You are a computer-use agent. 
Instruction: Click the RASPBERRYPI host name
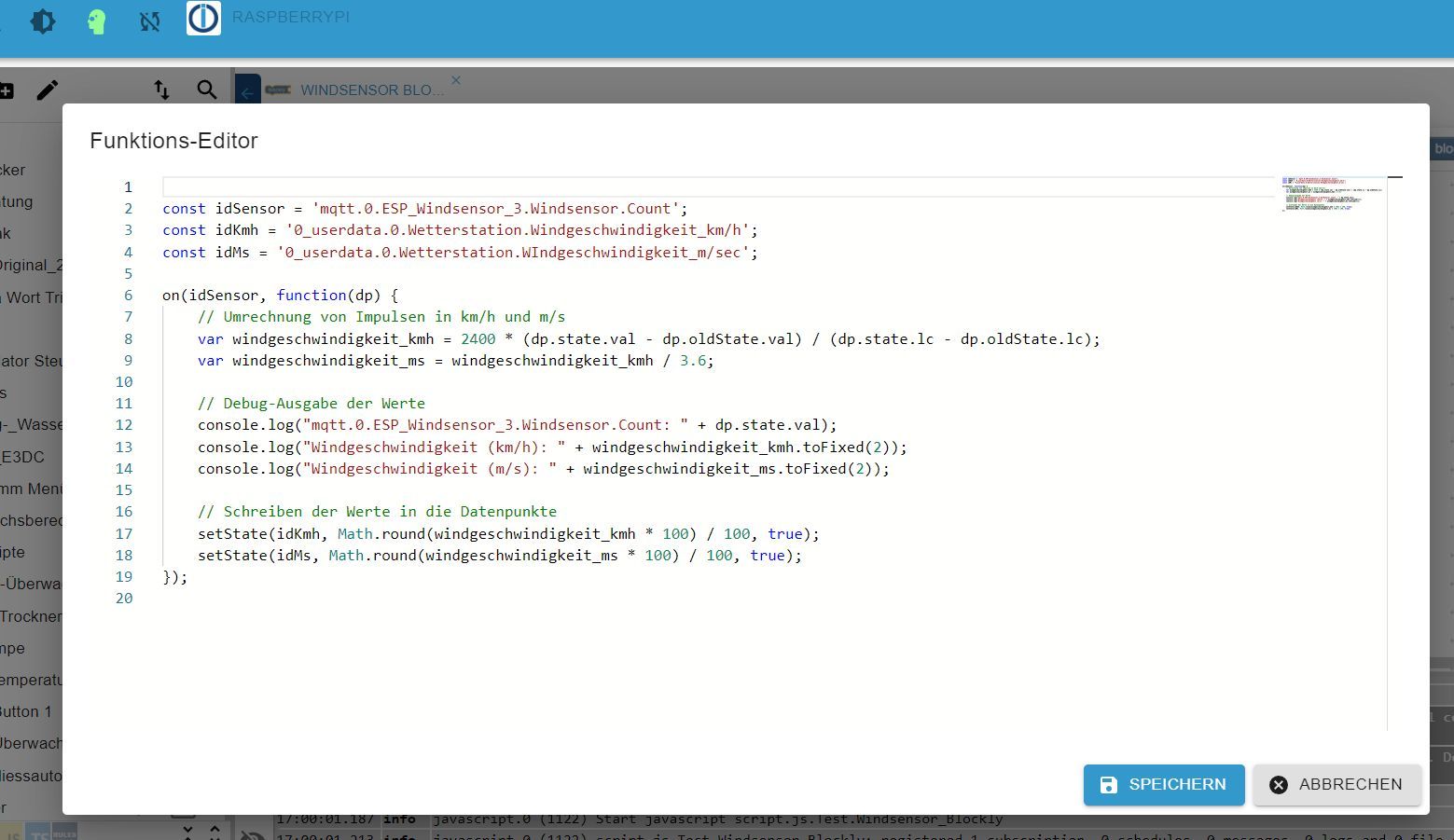(x=291, y=17)
